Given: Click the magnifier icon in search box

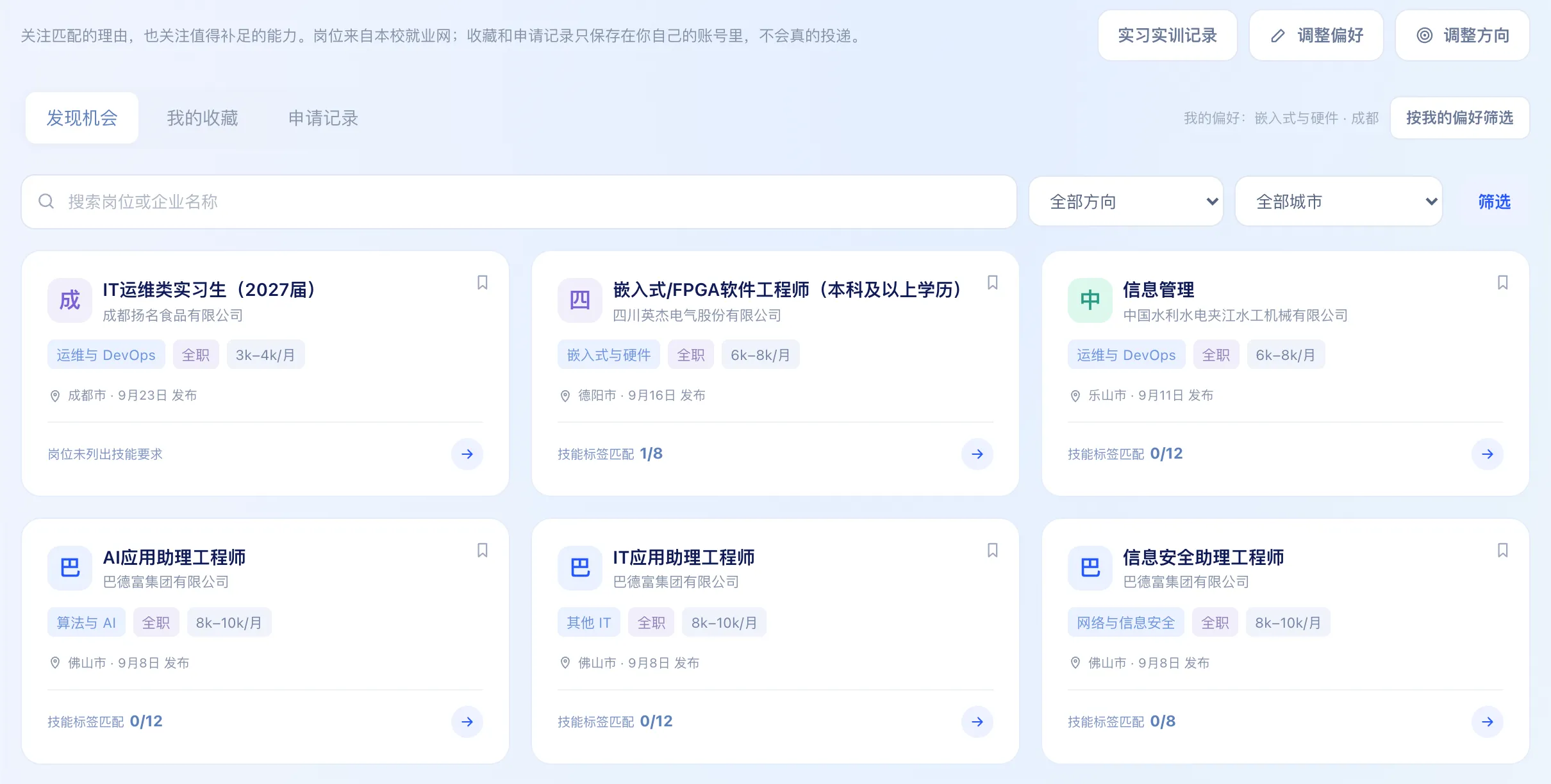Looking at the screenshot, I should point(46,202).
